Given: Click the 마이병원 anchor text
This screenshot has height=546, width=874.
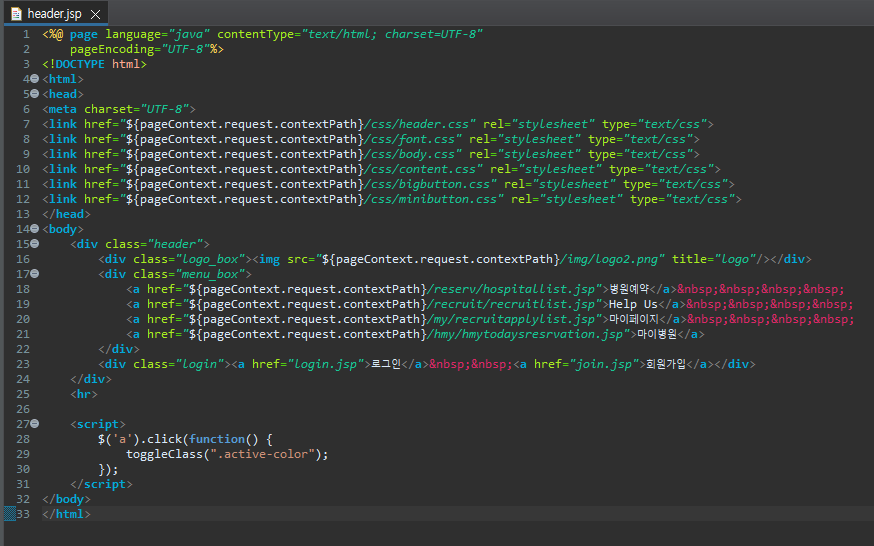Looking at the screenshot, I should tap(657, 334).
